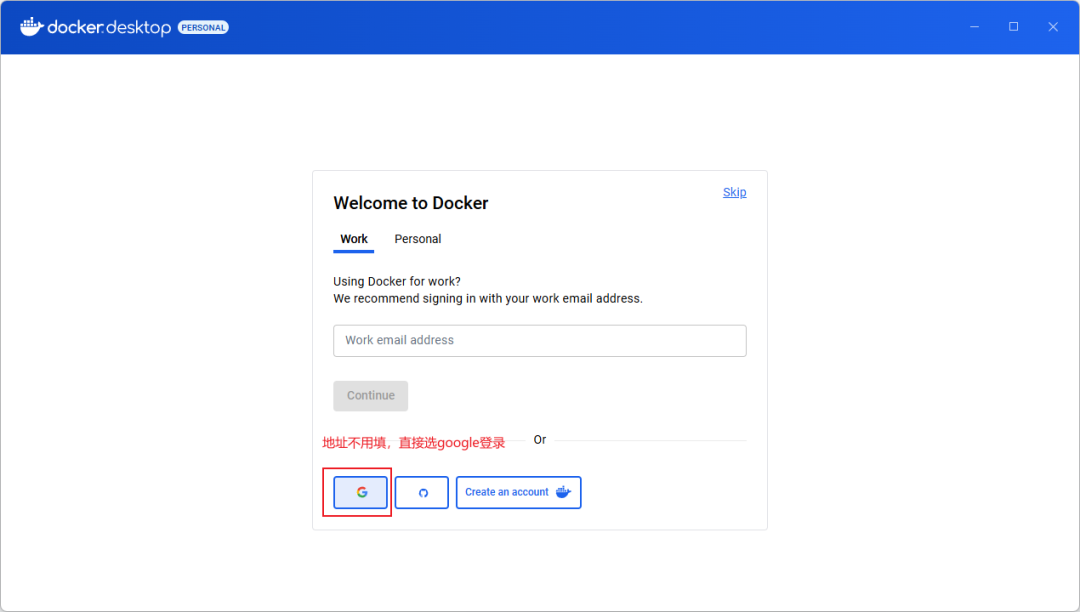Click the Welcome to Docker heading
The height and width of the screenshot is (612, 1080).
point(411,203)
